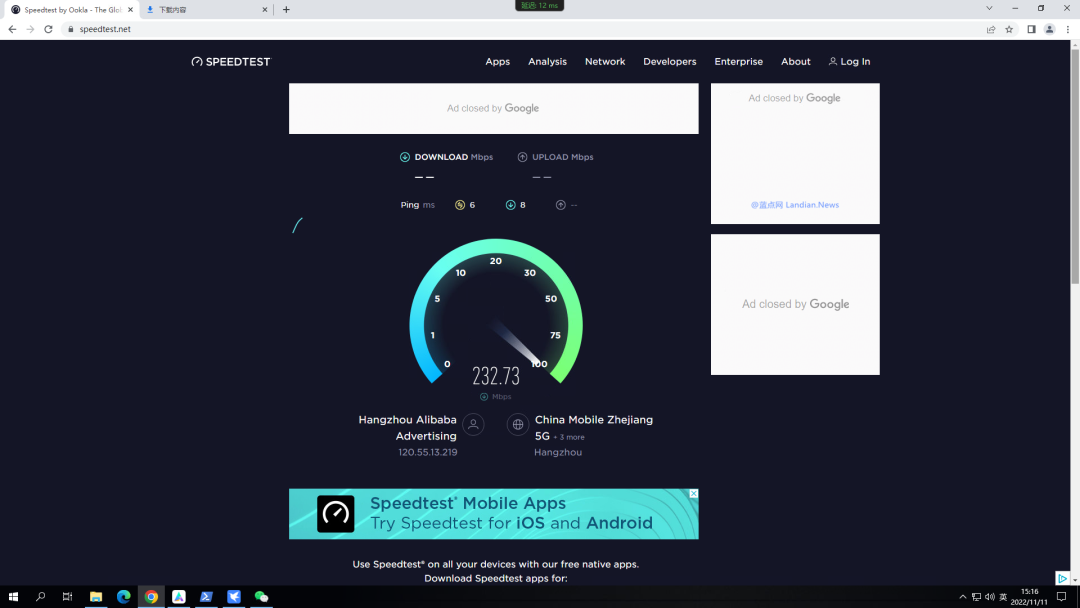Click the download ping icon showing 8
The image size is (1080, 608).
pos(510,205)
